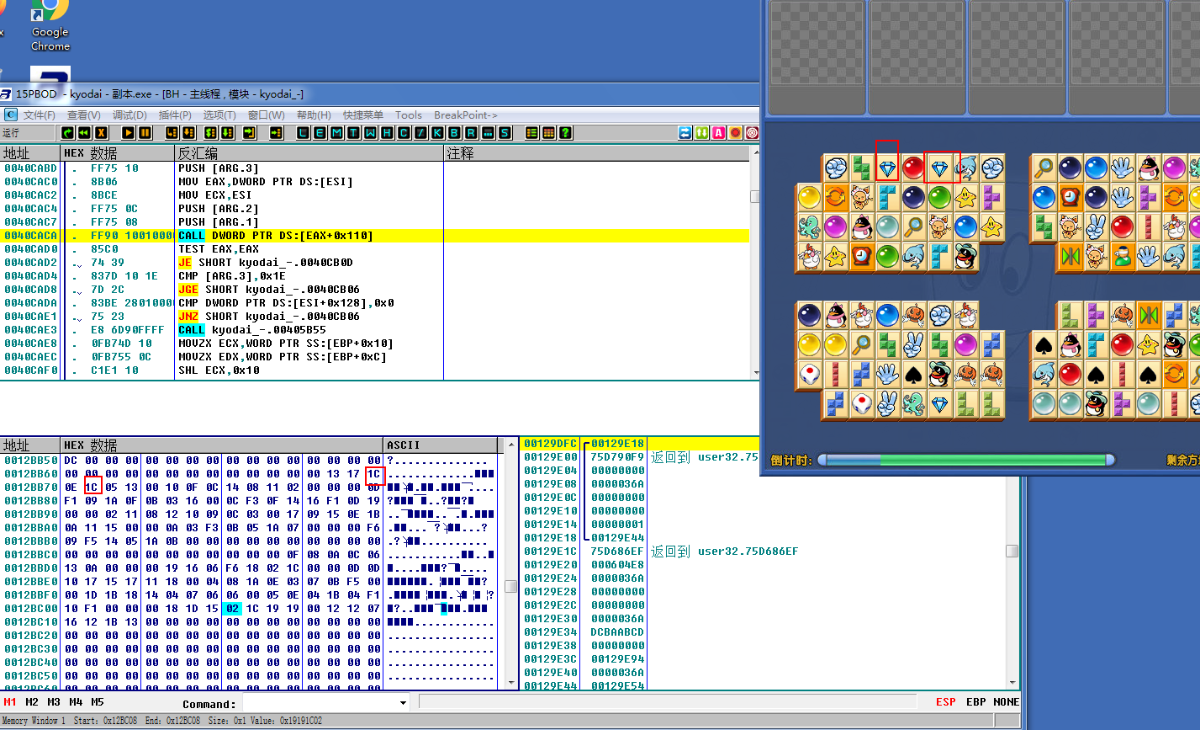This screenshot has height=730, width=1200.
Task: Open the Call stack (K icon)
Action: pos(438,132)
